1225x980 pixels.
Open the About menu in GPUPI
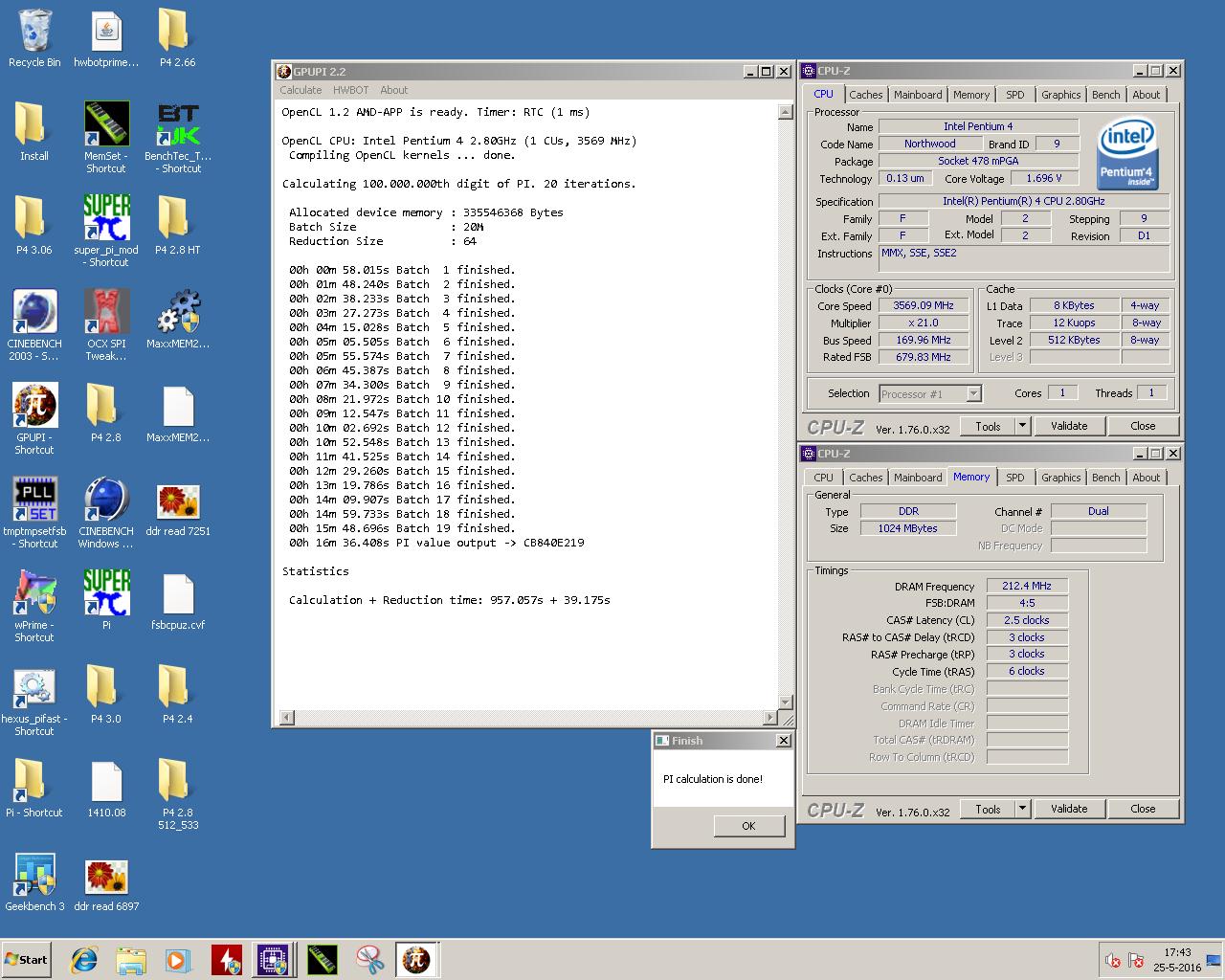click(393, 90)
